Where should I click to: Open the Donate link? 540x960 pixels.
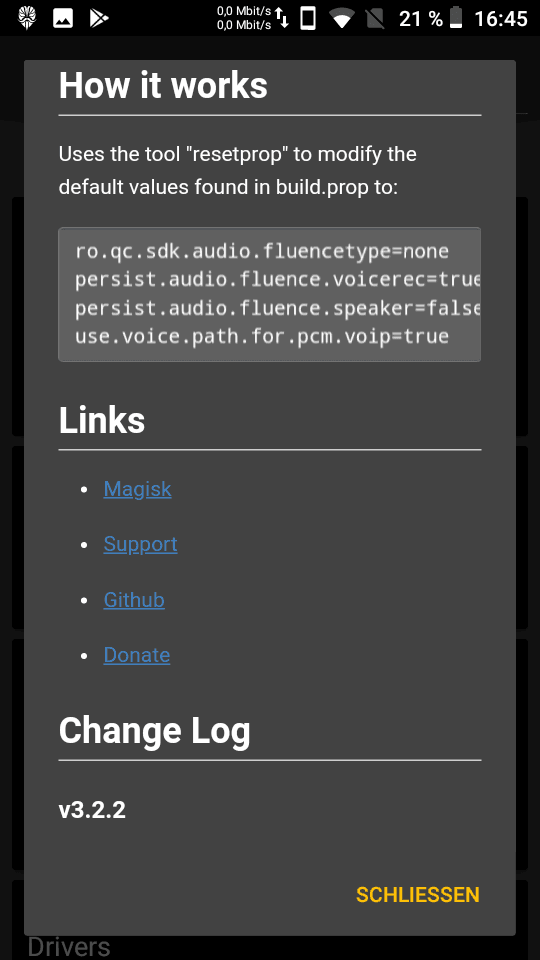[x=137, y=654]
